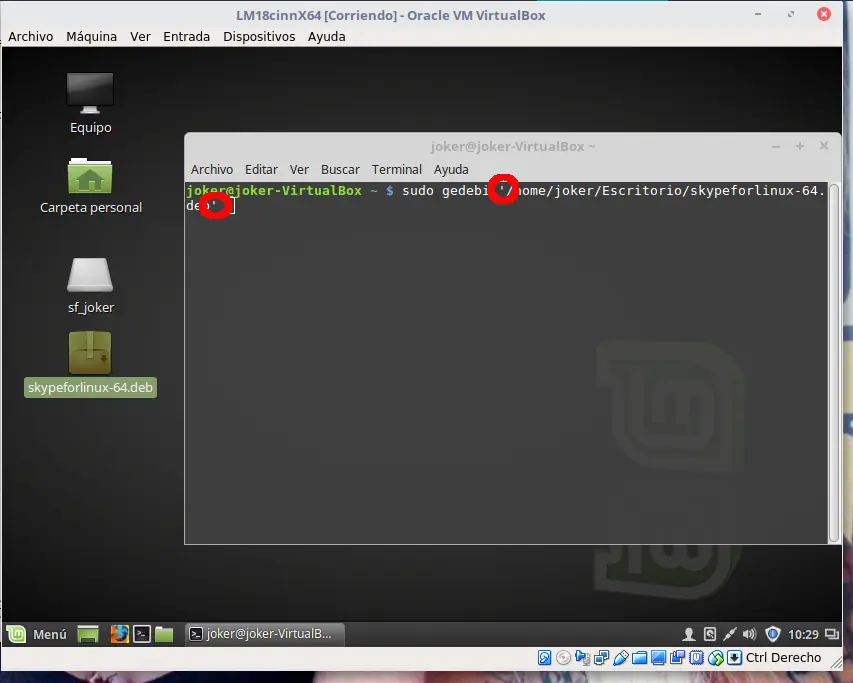This screenshot has height=683, width=853.
Task: Click VirtualBox hard disk activity indicator
Action: (544, 658)
